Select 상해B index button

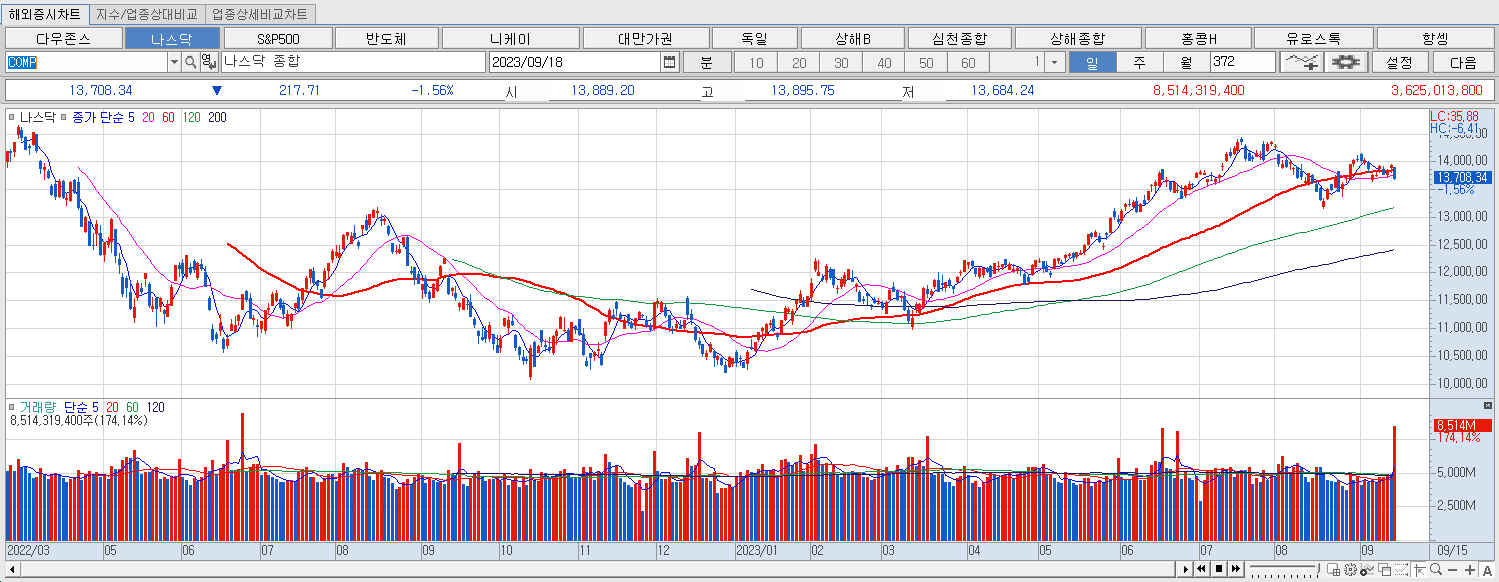853,39
